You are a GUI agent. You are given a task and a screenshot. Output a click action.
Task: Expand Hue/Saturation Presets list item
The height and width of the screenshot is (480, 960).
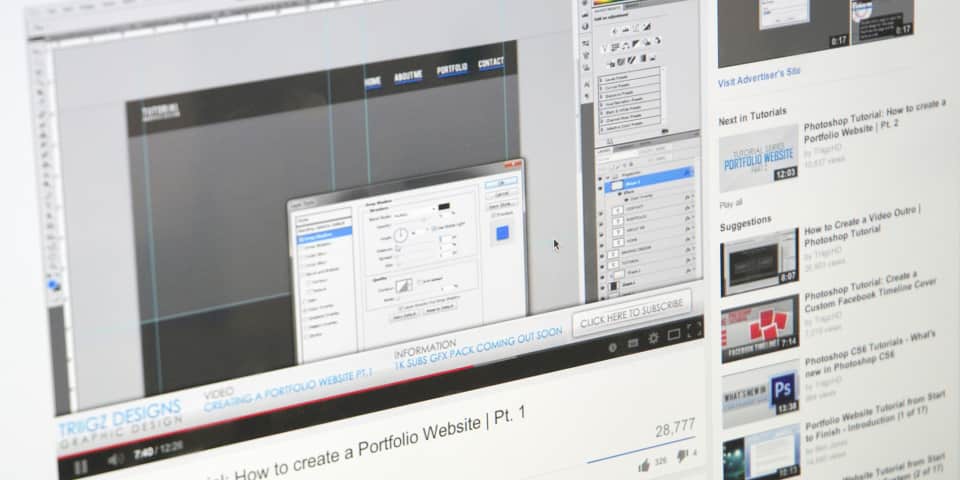tap(628, 100)
